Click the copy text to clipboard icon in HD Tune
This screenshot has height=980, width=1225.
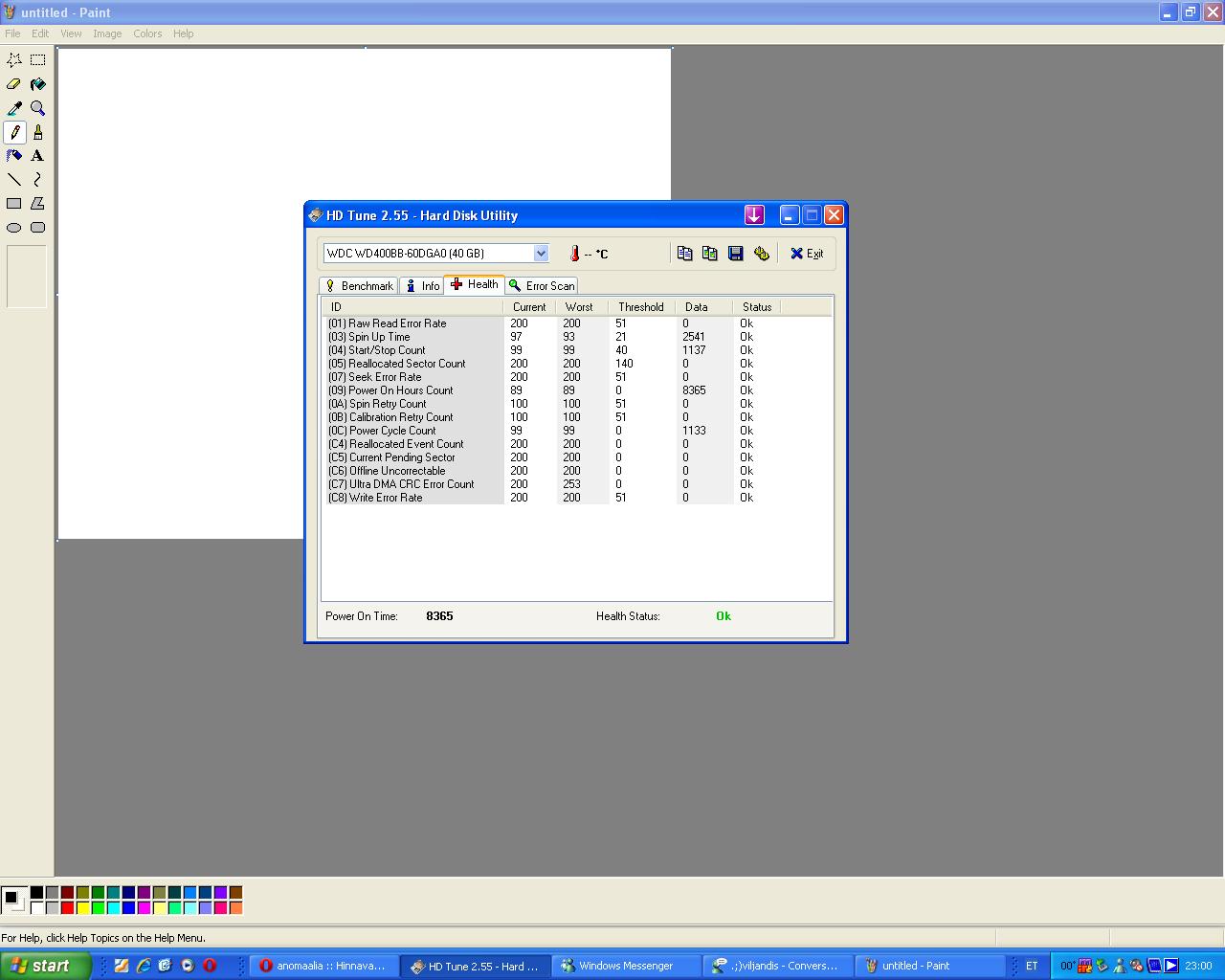tap(684, 254)
